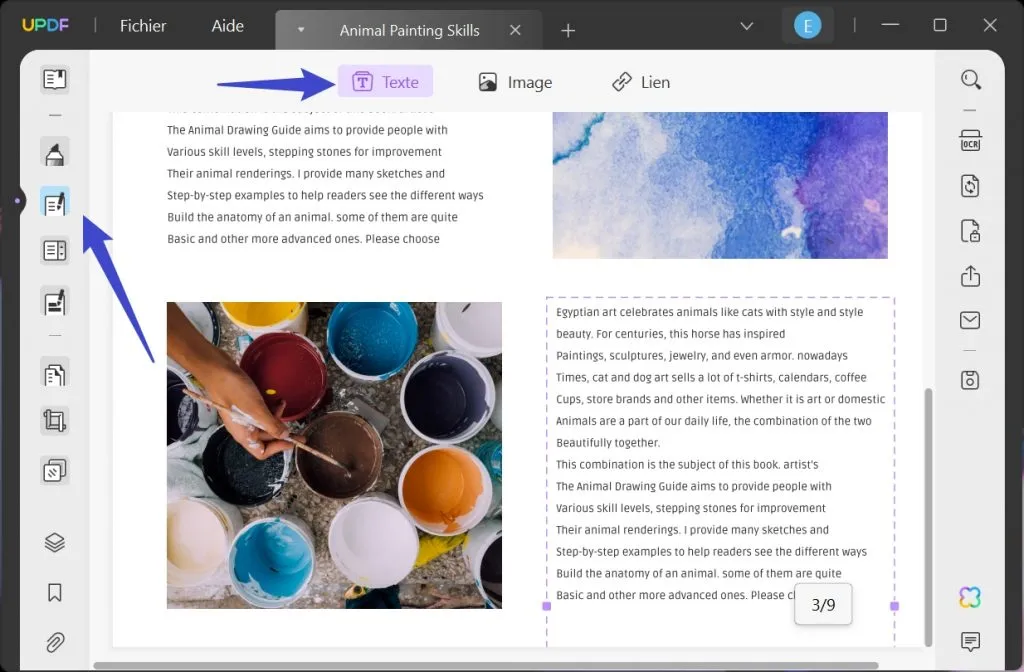Screen dimensions: 1024x672
Task: Select the blue watercolor image
Action: tap(720, 185)
